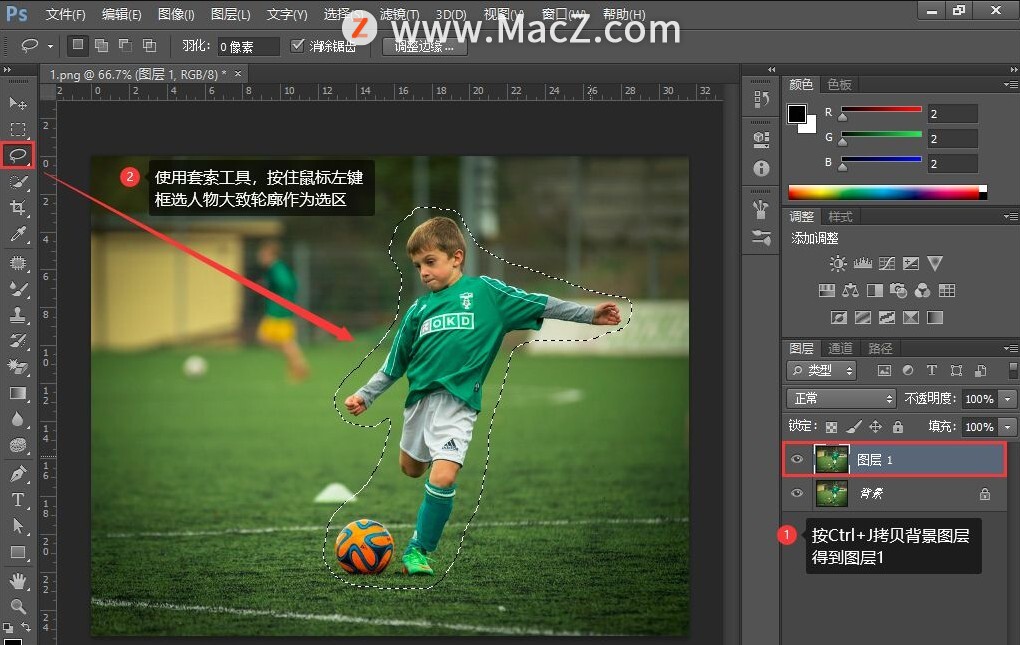This screenshot has width=1020, height=645.
Task: Select the Gradient tool
Action: (18, 393)
